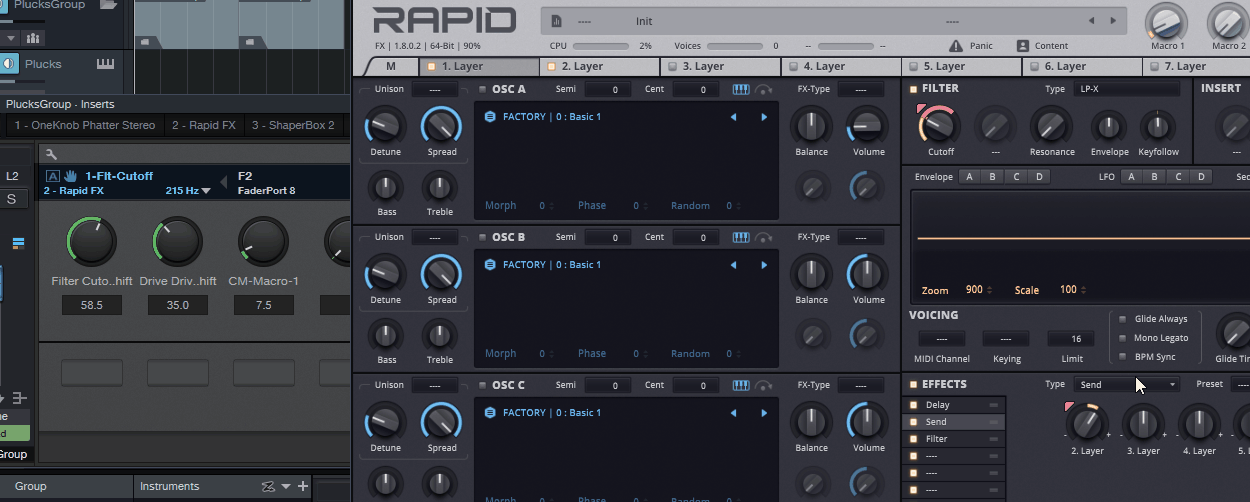1250x502 pixels.
Task: Click the Panic warning icon
Action: pos(956,46)
